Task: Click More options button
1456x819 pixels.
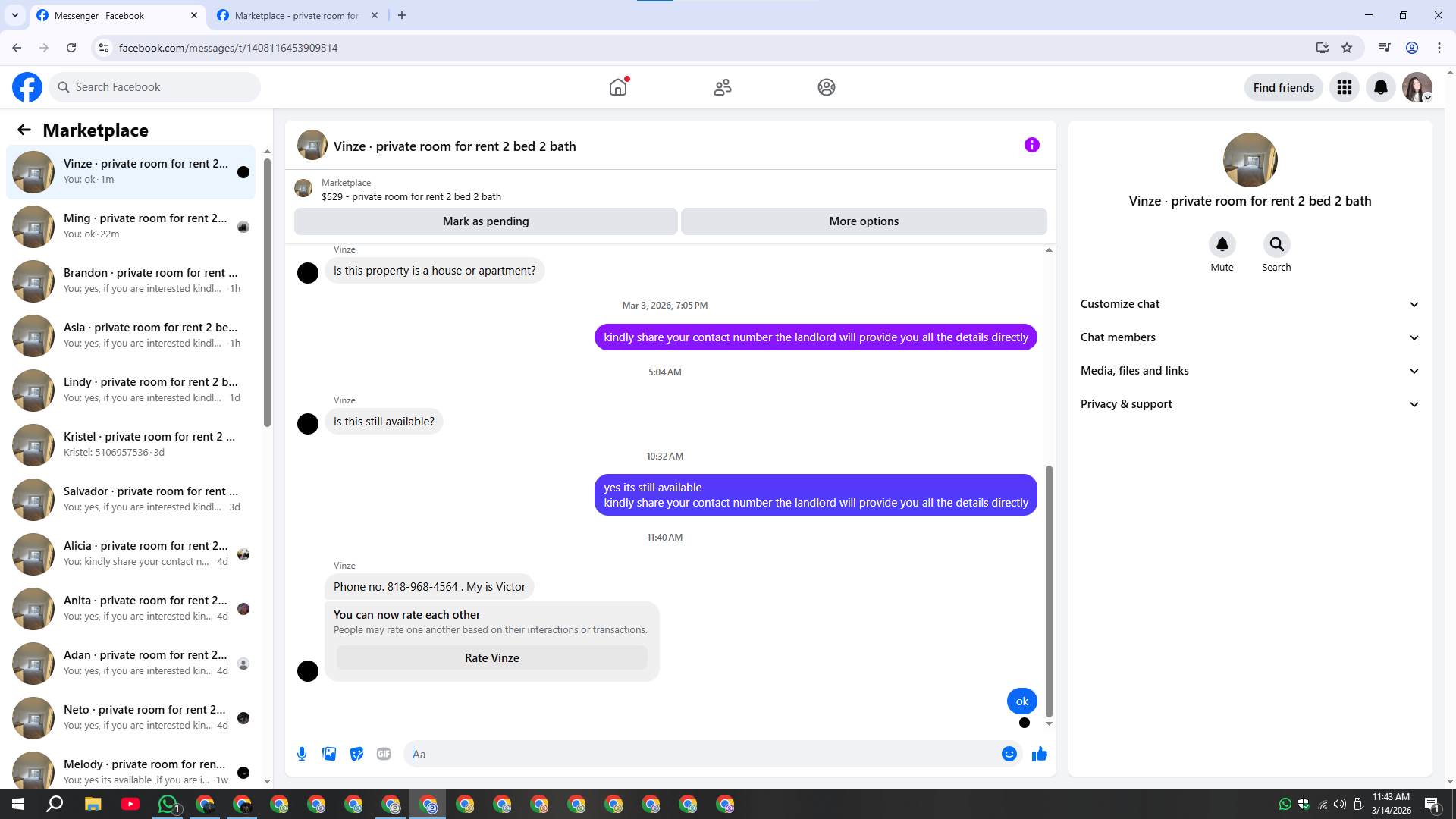Action: [864, 221]
